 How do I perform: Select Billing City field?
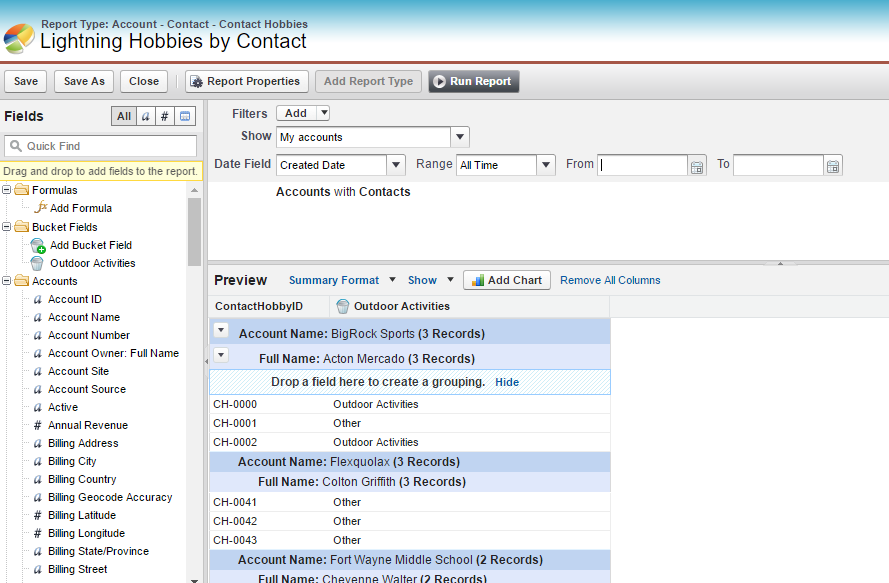pyautogui.click(x=72, y=462)
